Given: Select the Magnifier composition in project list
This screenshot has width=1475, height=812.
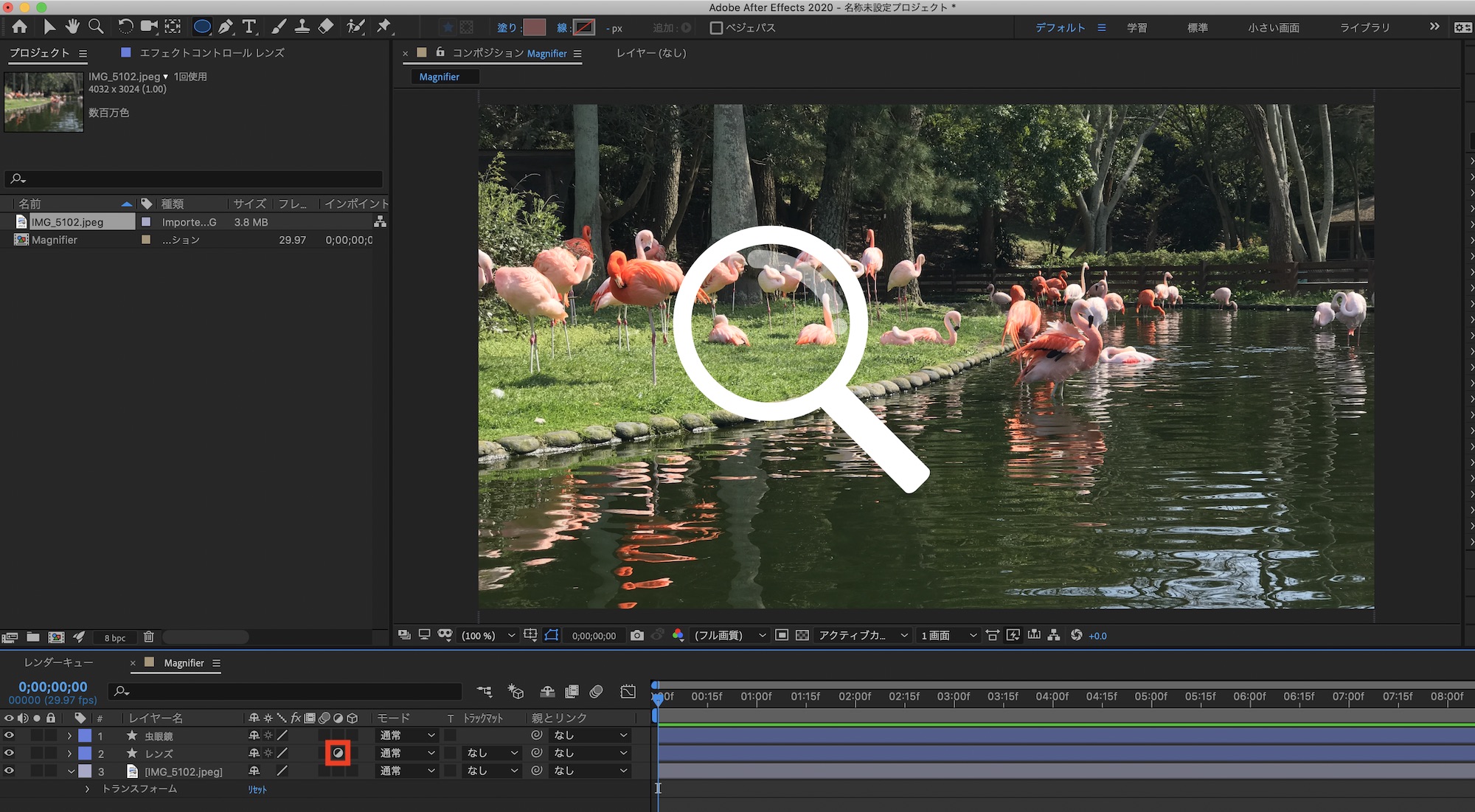Looking at the screenshot, I should (x=55, y=240).
